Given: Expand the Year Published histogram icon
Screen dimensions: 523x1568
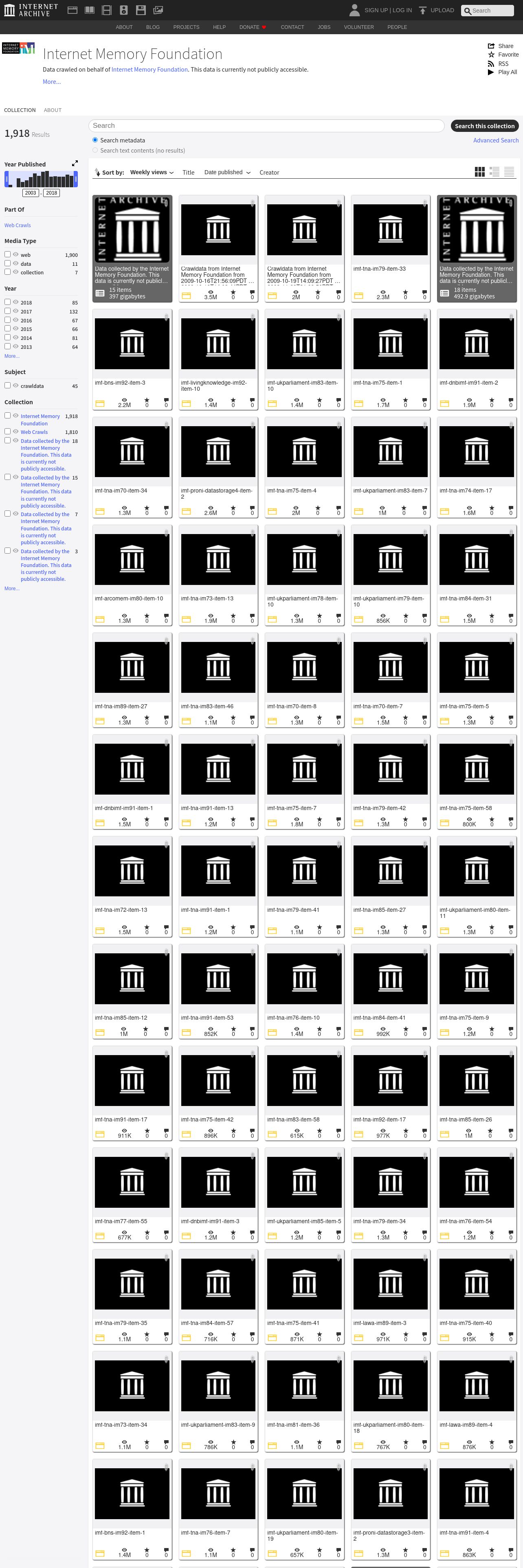Looking at the screenshot, I should 75,163.
